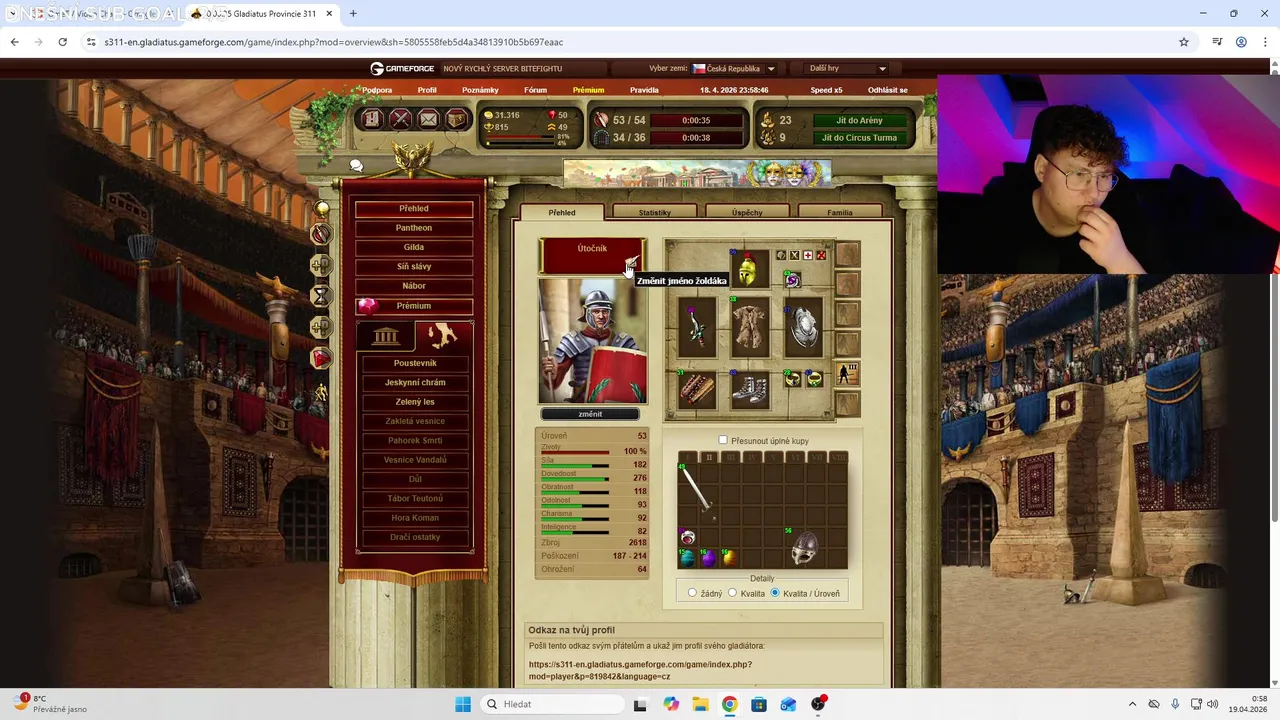This screenshot has height=720, width=1280.
Task: Click the Odhlásit se logout link
Action: pyautogui.click(x=888, y=90)
